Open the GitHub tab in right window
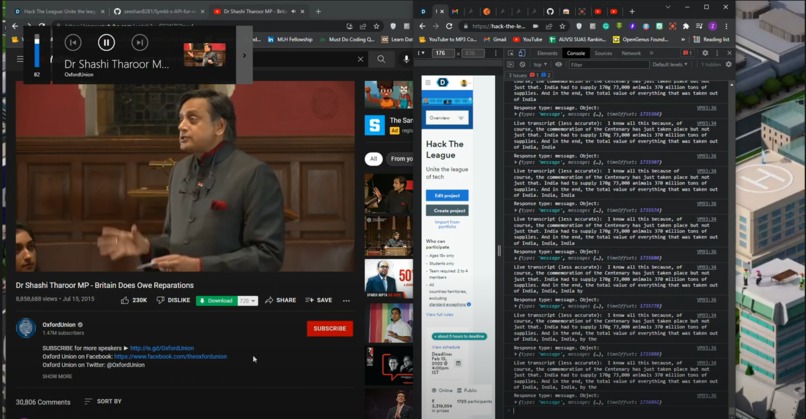 coord(550,11)
